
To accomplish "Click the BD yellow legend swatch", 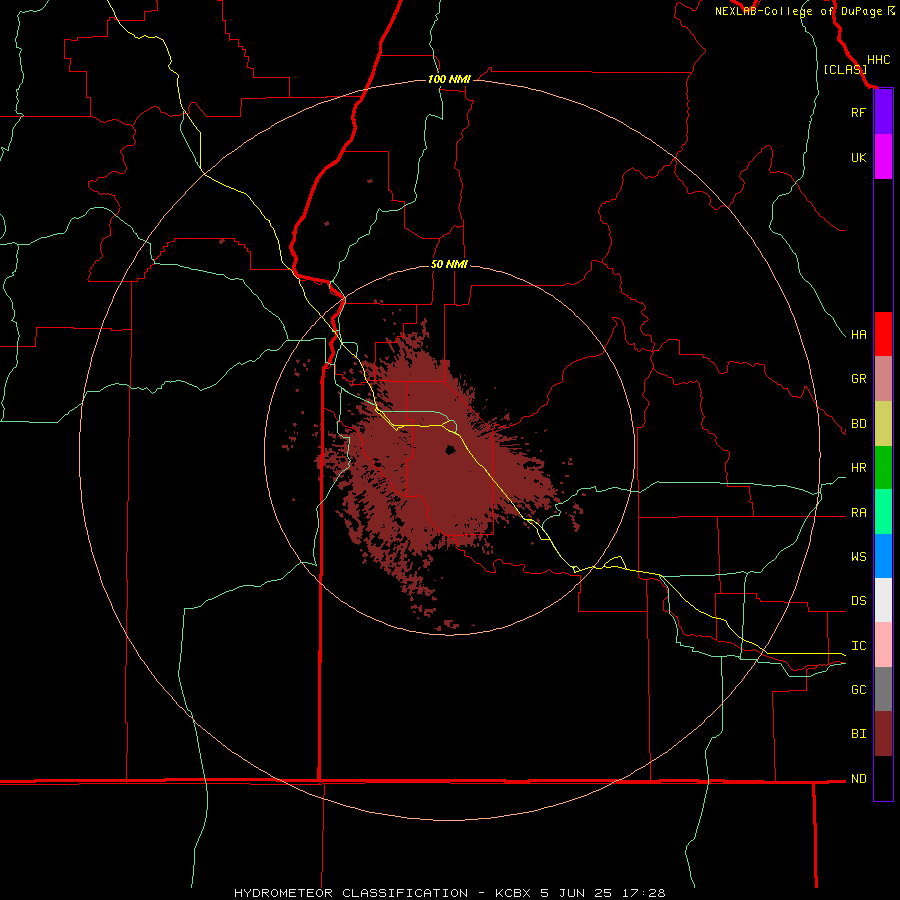I will coord(883,424).
